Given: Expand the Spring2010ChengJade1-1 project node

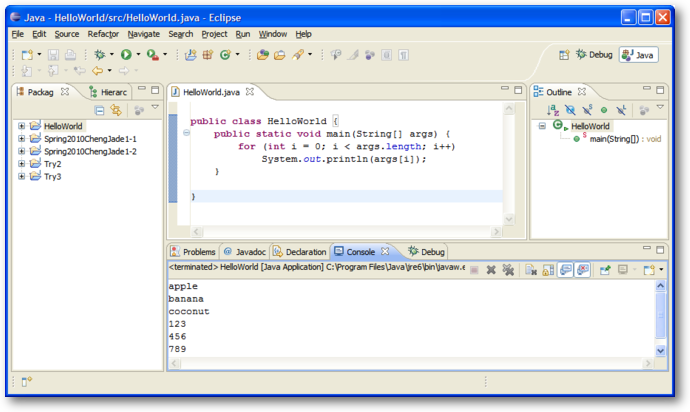Looking at the screenshot, I should 21,139.
